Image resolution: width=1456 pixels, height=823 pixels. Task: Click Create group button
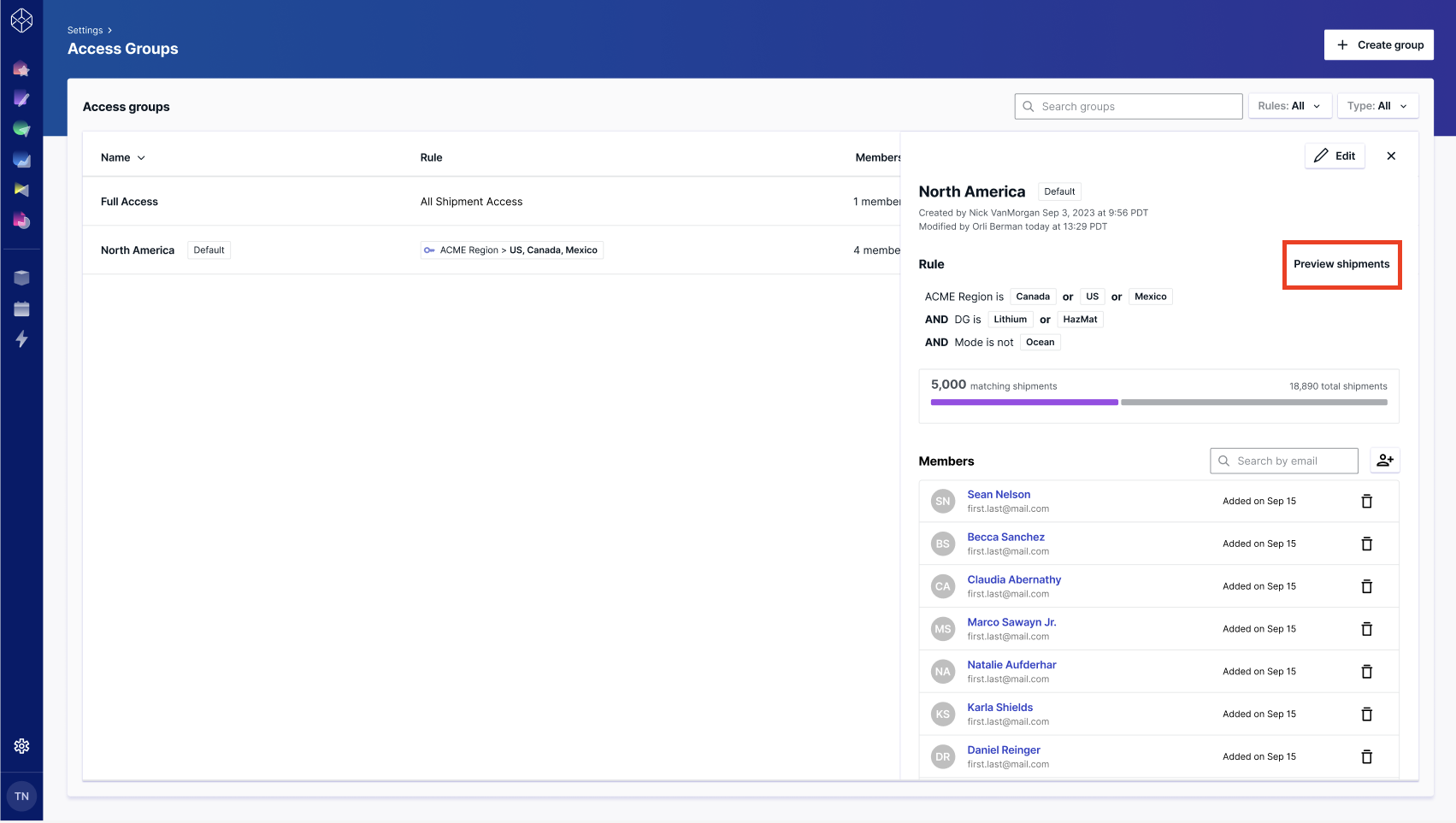coord(1378,44)
